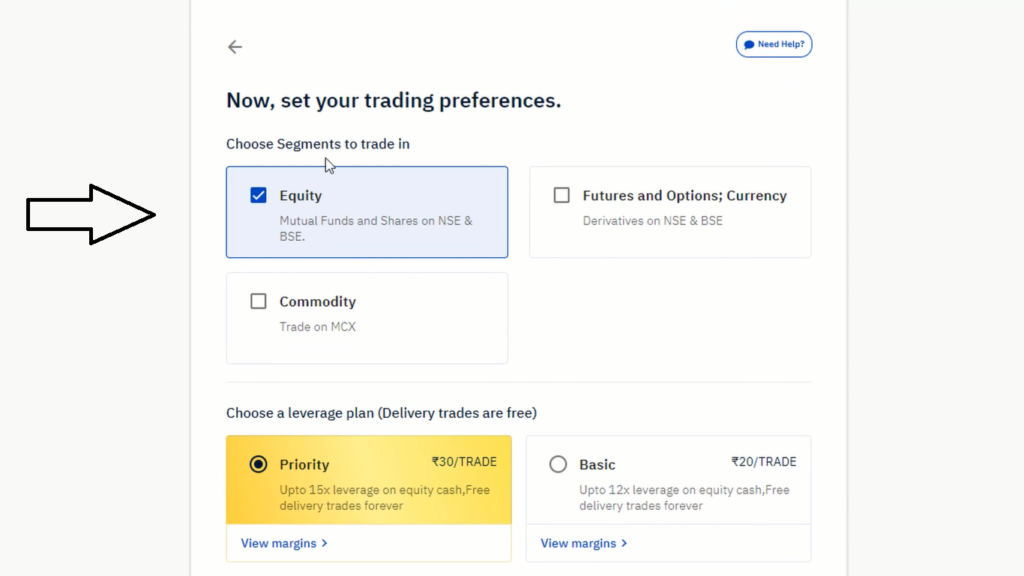The image size is (1024, 576).
Task: Click chevron next to Priority View margins
Action: [x=325, y=543]
